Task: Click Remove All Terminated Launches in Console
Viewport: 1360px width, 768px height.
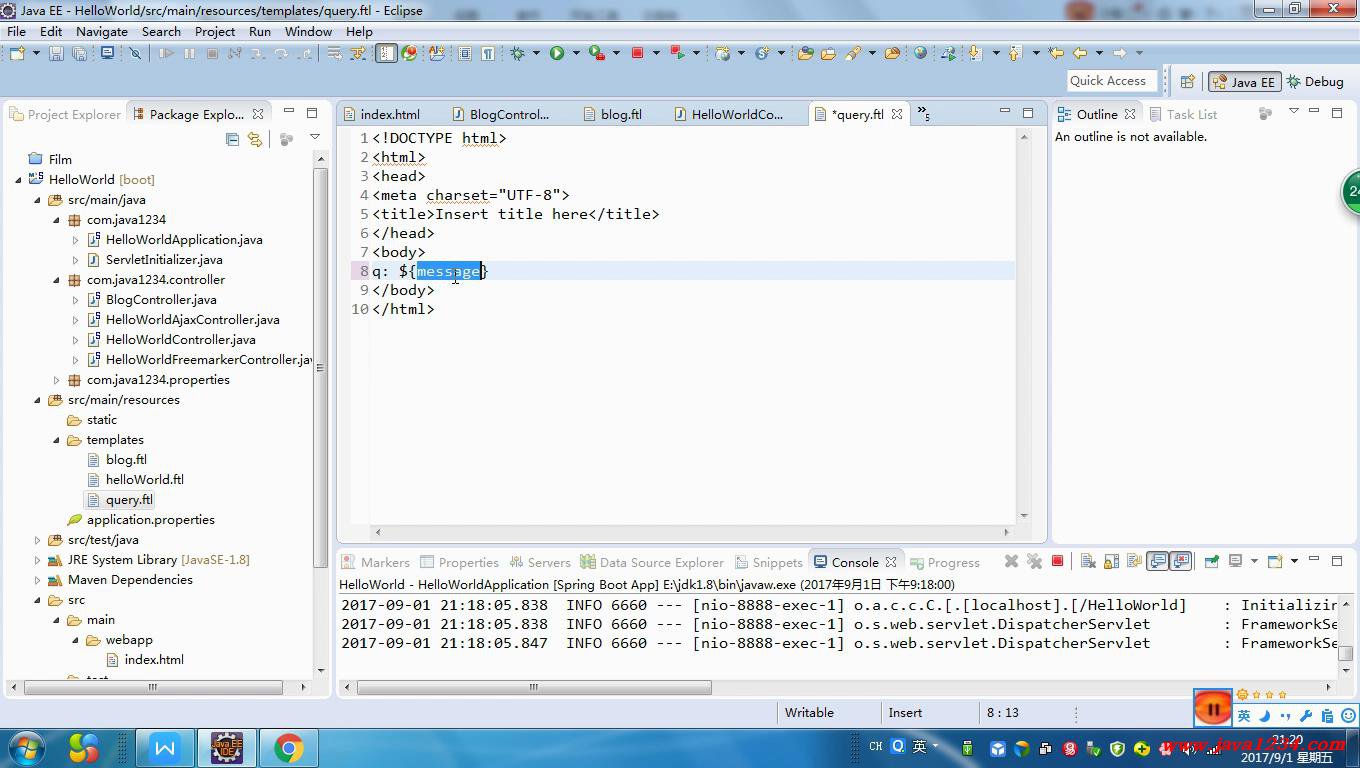Action: 1034,561
